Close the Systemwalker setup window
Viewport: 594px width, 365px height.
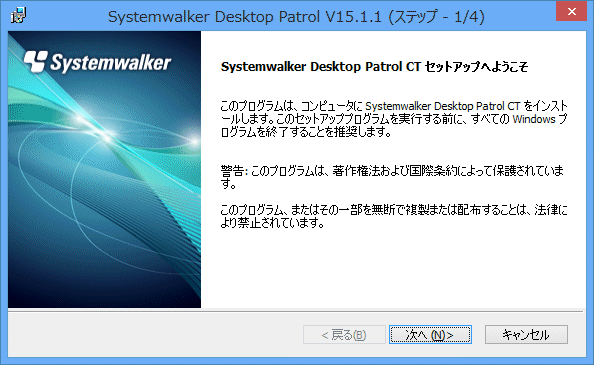[x=572, y=11]
